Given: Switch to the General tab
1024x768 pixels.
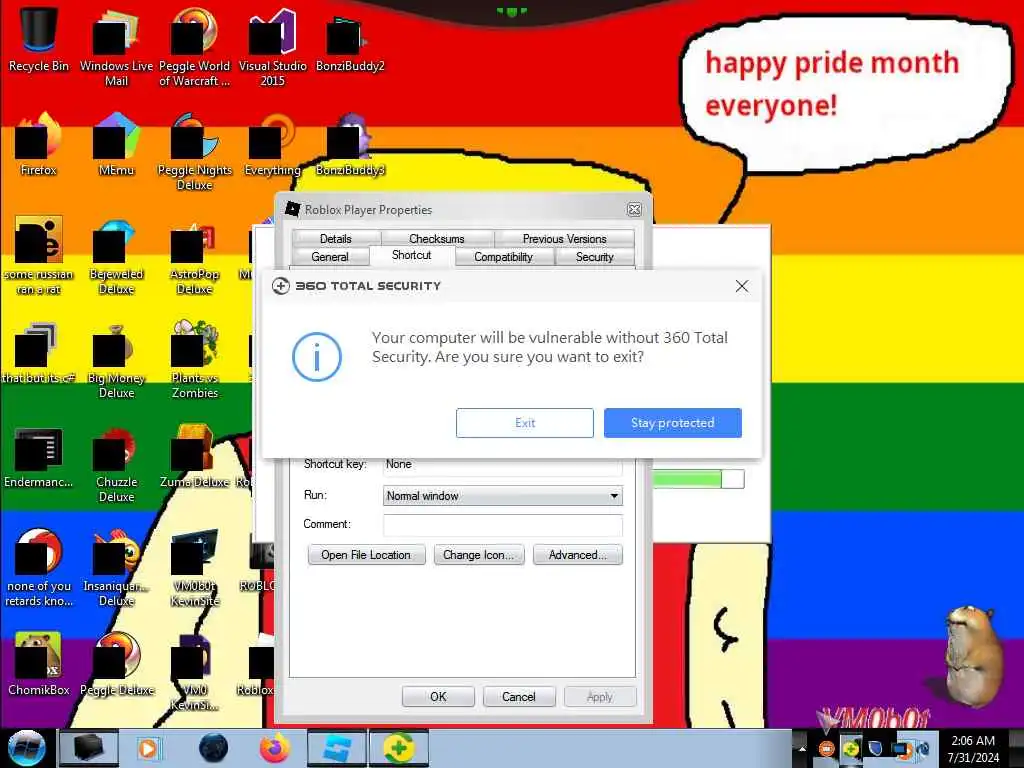Looking at the screenshot, I should coord(330,257).
